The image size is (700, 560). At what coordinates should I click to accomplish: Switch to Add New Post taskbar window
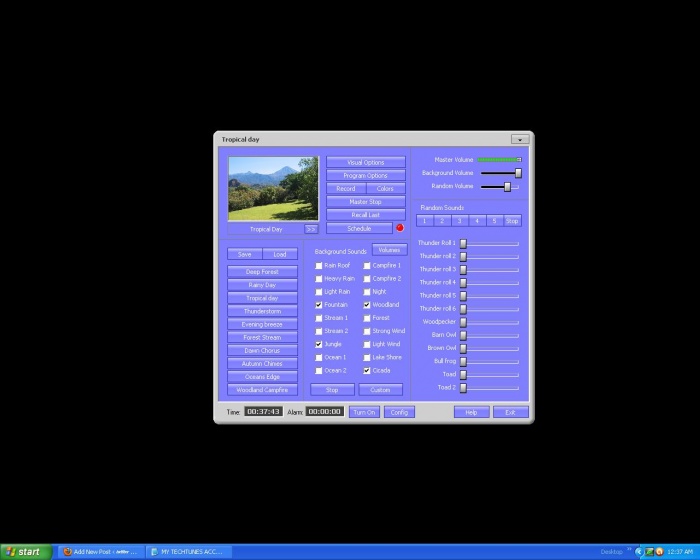tap(102, 552)
